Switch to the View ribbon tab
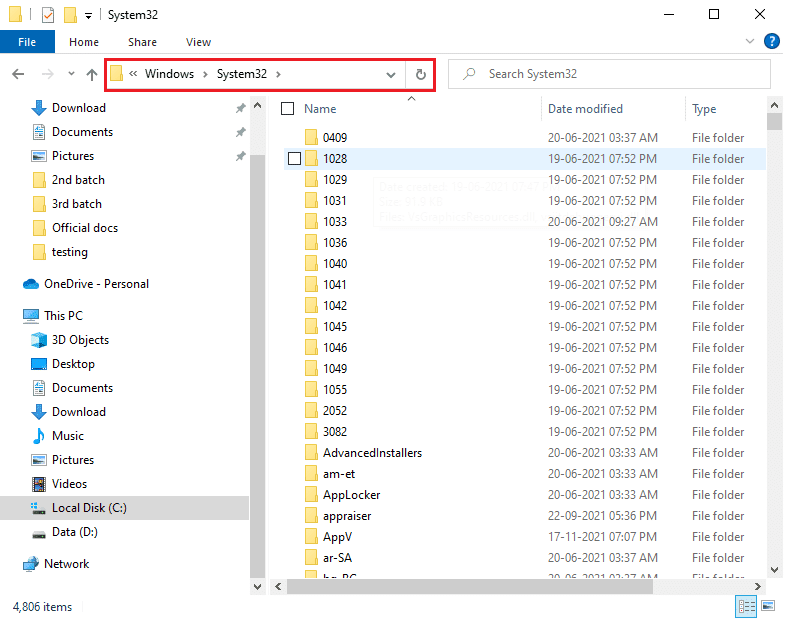This screenshot has height=619, width=785. (x=198, y=42)
